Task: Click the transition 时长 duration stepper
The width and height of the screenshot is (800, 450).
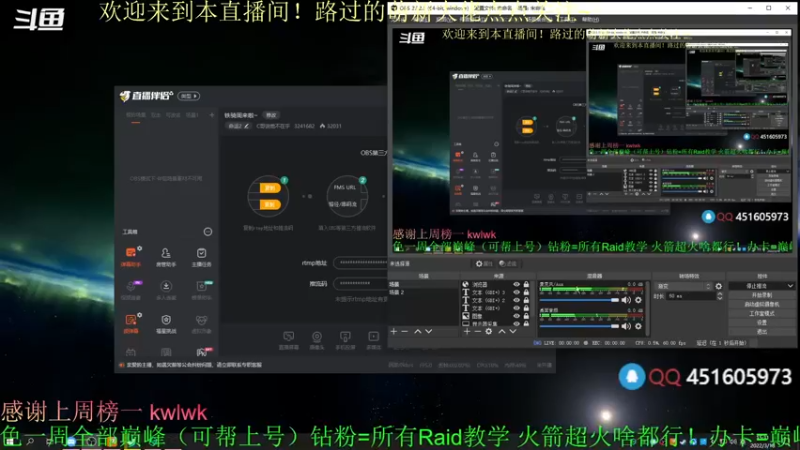Action: tap(719, 296)
